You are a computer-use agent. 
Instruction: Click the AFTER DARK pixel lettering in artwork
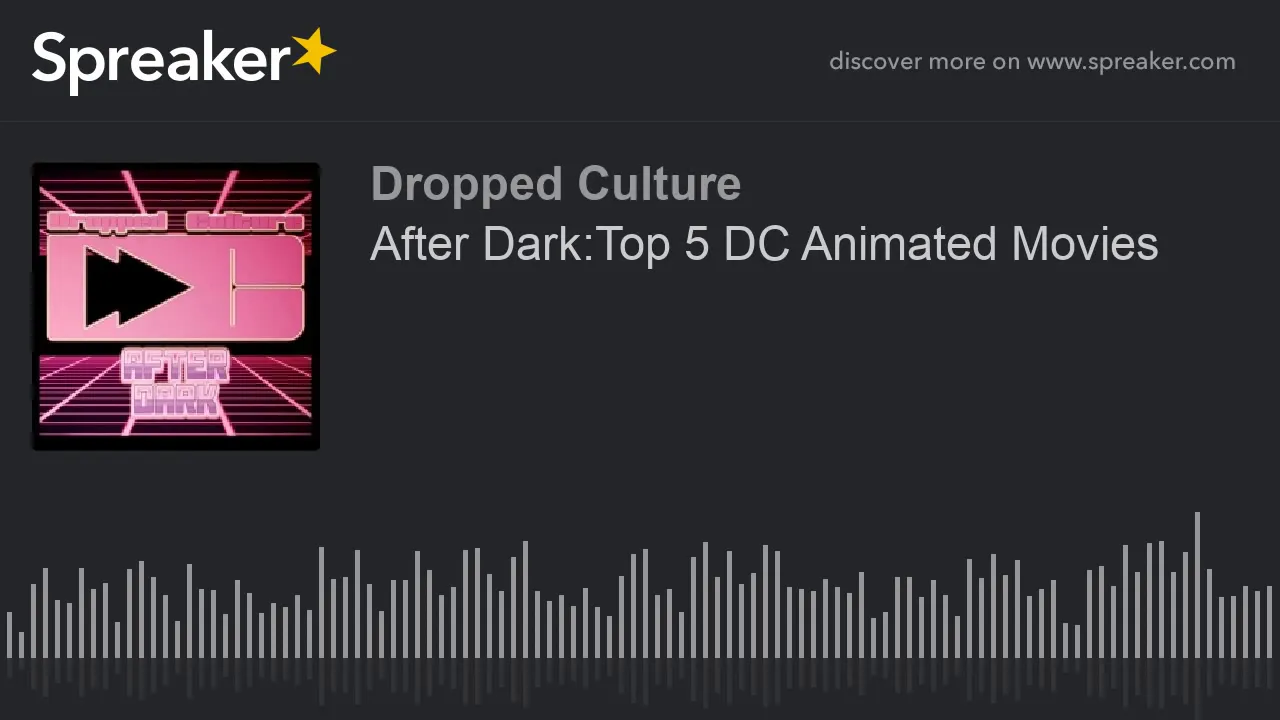175,382
